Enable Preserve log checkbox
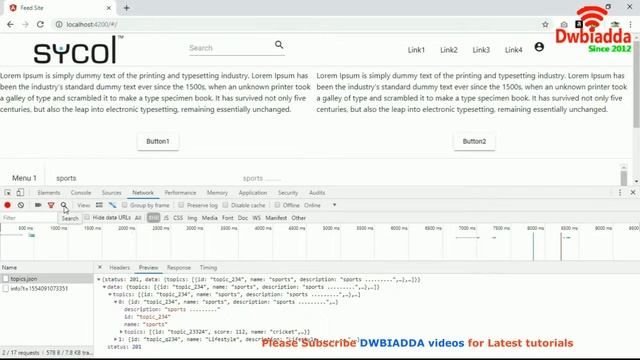The image size is (640, 360). (x=181, y=205)
